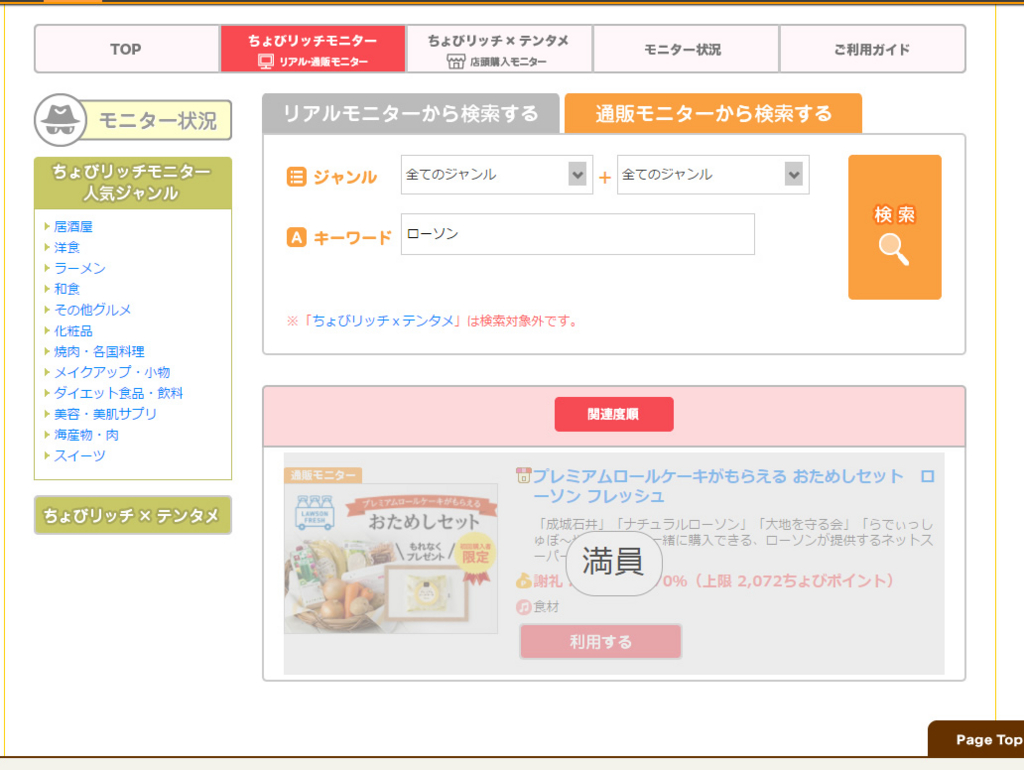Click the 通販モニター label on the thumbnail
1024x770 pixels.
click(323, 475)
